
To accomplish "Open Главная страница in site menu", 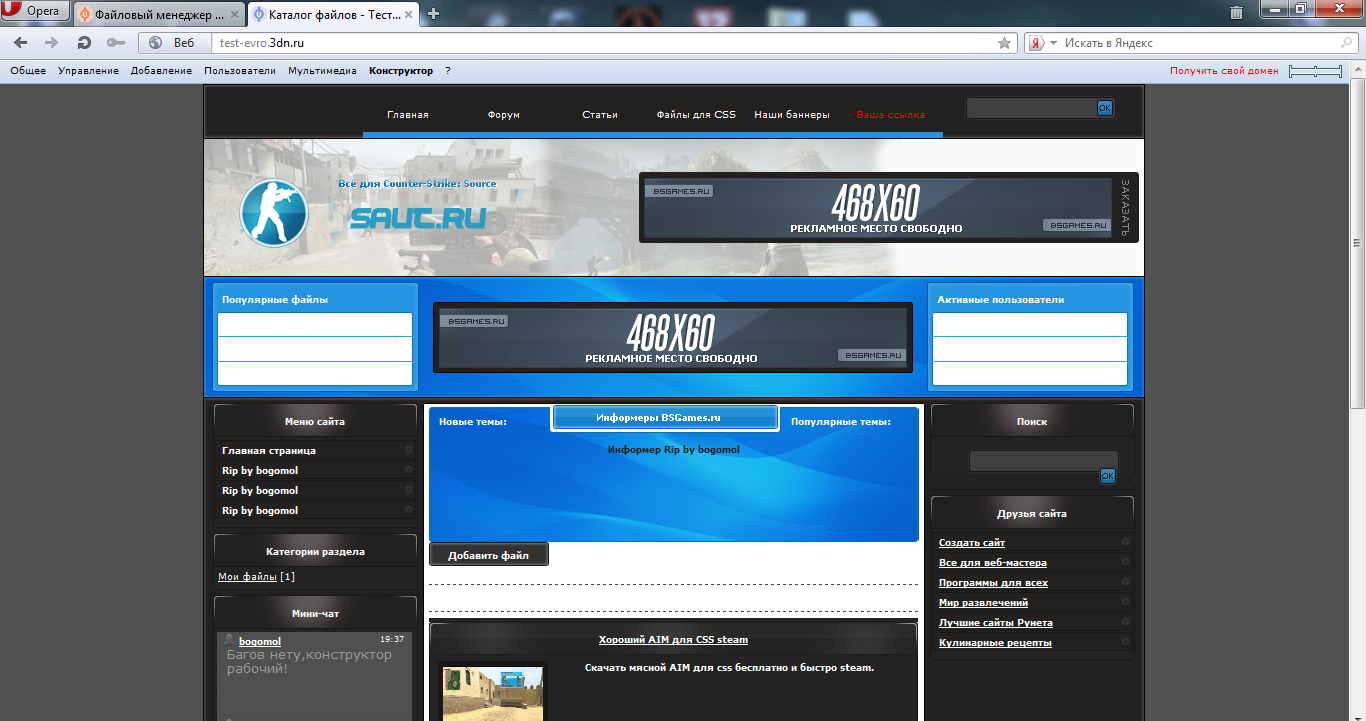I will pos(269,451).
